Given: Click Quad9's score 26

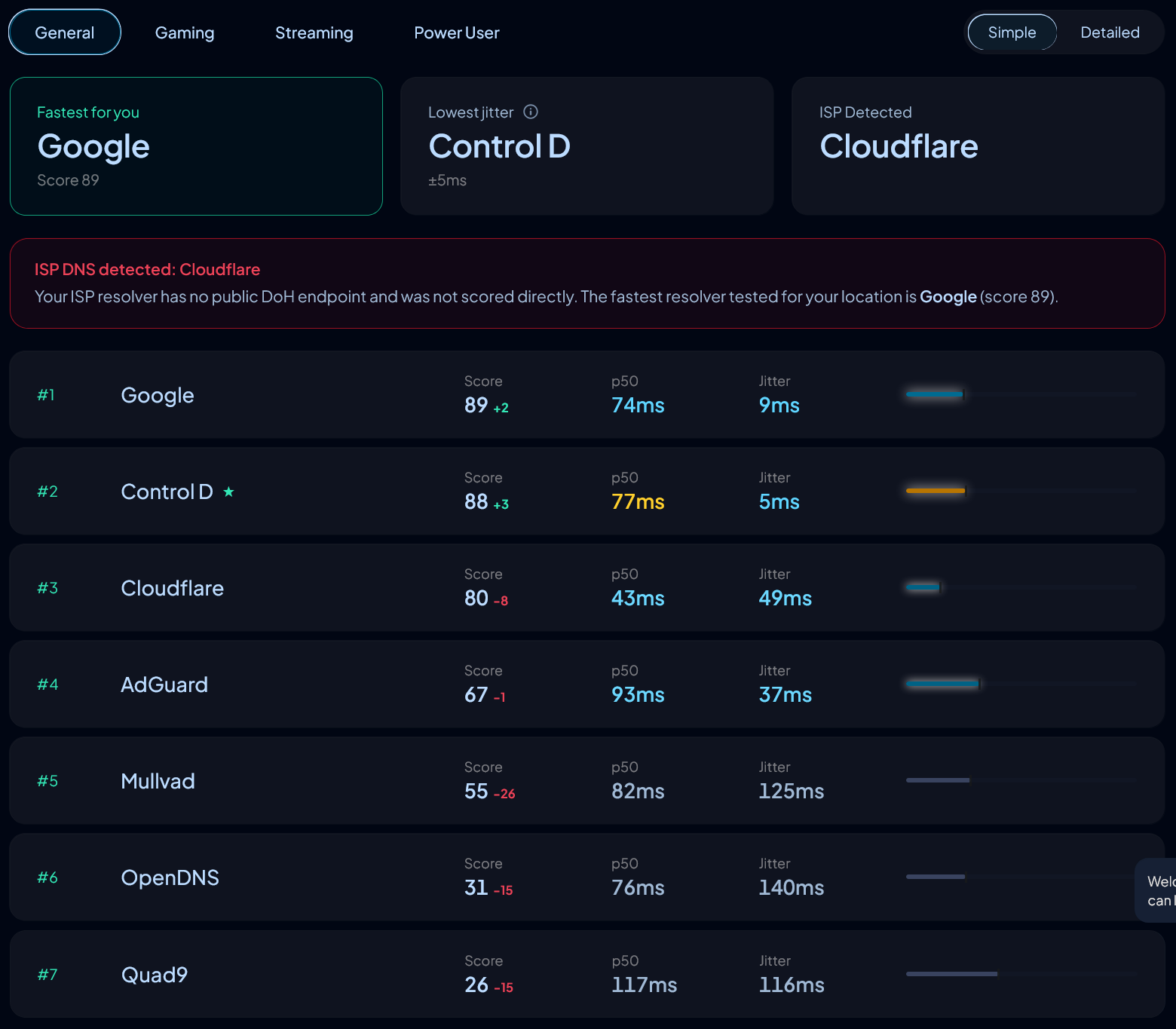Looking at the screenshot, I should click(476, 985).
